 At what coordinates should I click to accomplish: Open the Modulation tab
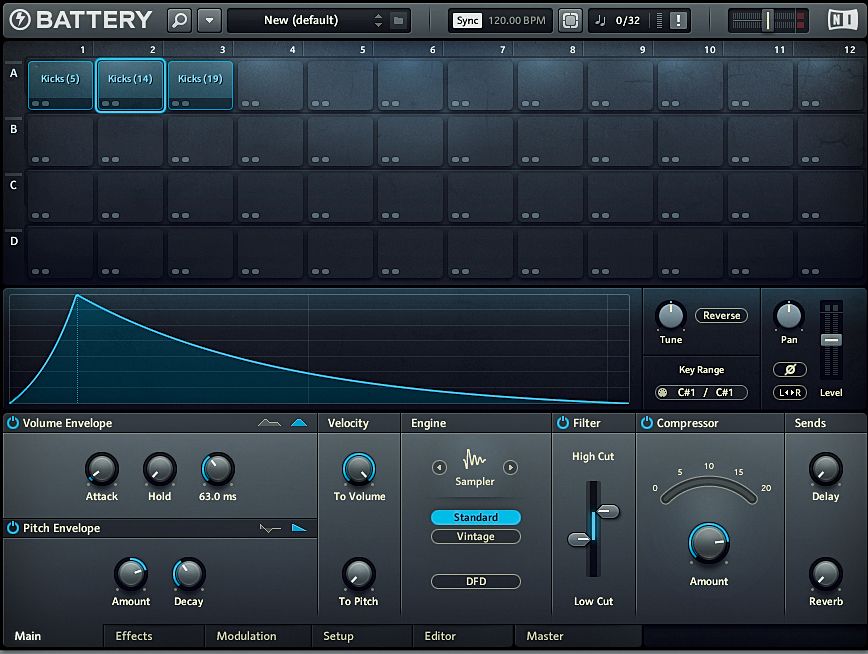pyautogui.click(x=248, y=636)
